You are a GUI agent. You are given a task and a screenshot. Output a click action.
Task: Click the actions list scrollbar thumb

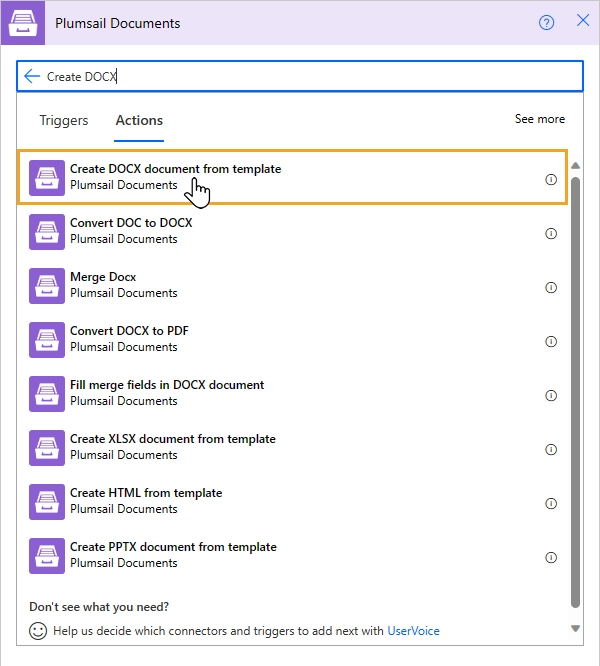575,393
